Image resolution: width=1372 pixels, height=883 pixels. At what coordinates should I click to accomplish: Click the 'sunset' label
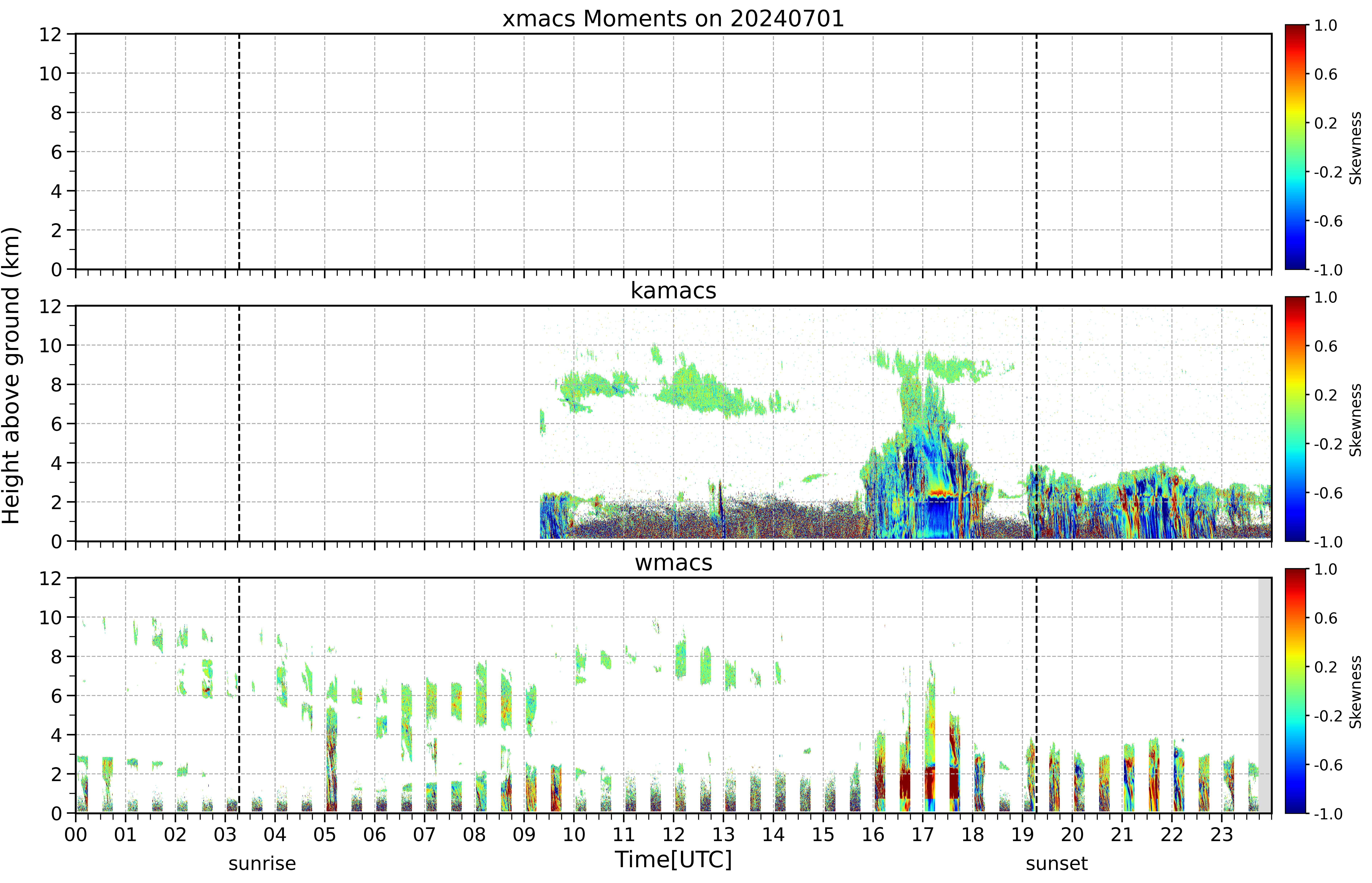coord(1057,863)
